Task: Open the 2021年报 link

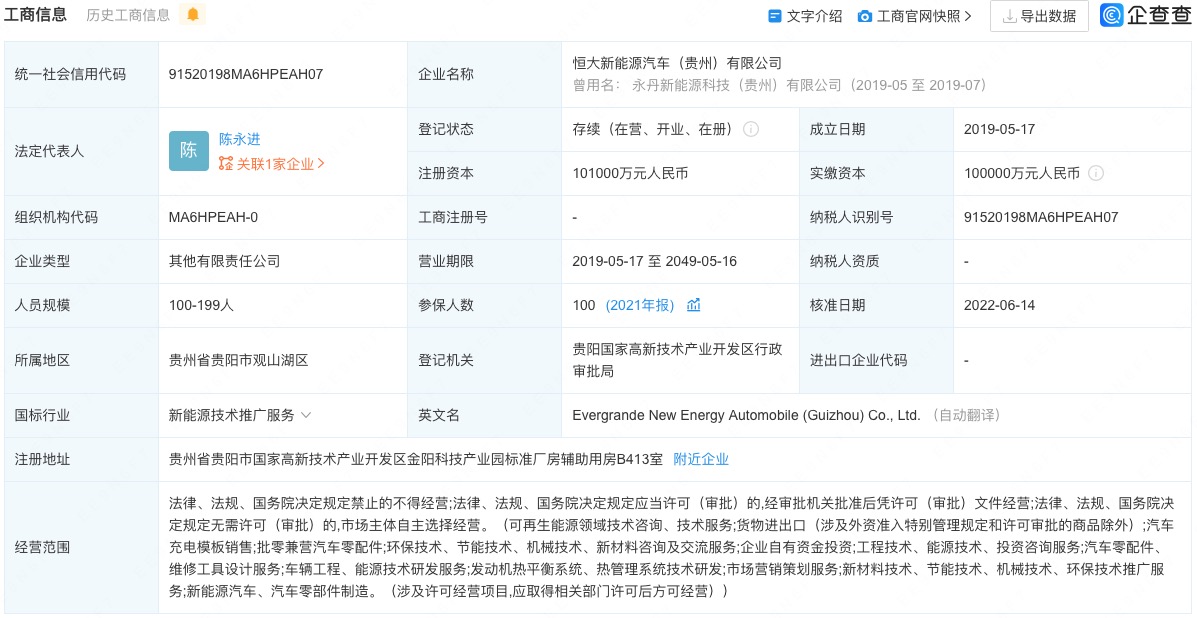Action: click(x=640, y=305)
